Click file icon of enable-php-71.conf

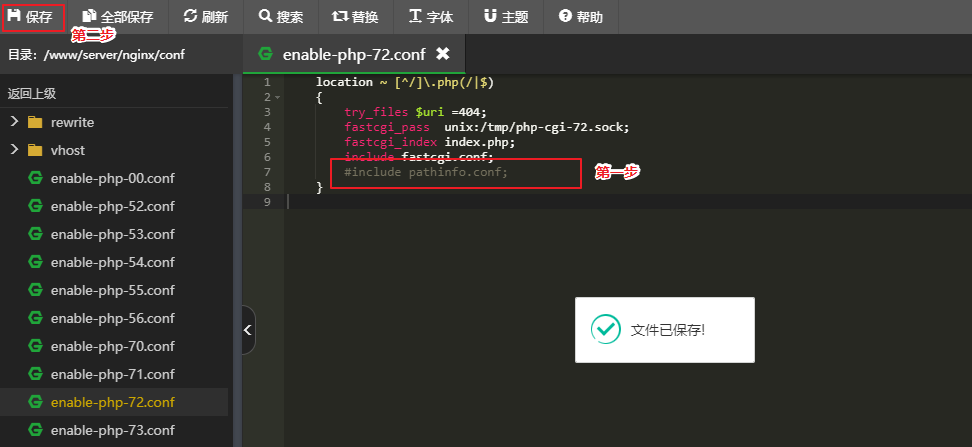(x=35, y=374)
